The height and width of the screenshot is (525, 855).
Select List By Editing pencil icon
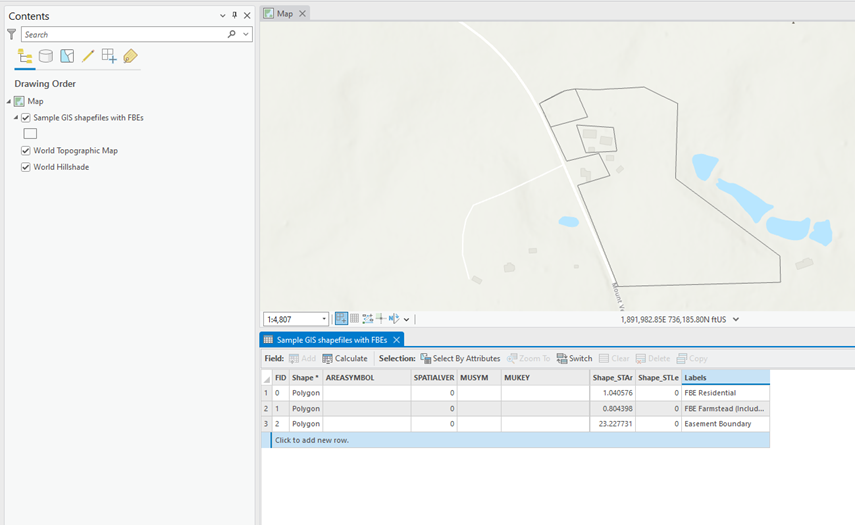point(88,57)
